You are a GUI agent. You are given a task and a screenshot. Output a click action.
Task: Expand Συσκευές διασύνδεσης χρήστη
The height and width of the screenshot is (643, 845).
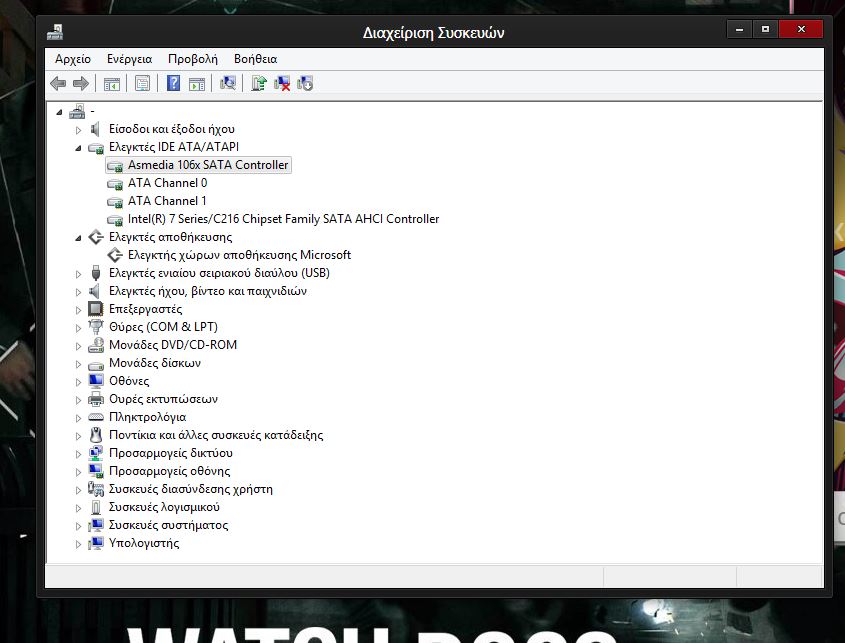pos(78,490)
